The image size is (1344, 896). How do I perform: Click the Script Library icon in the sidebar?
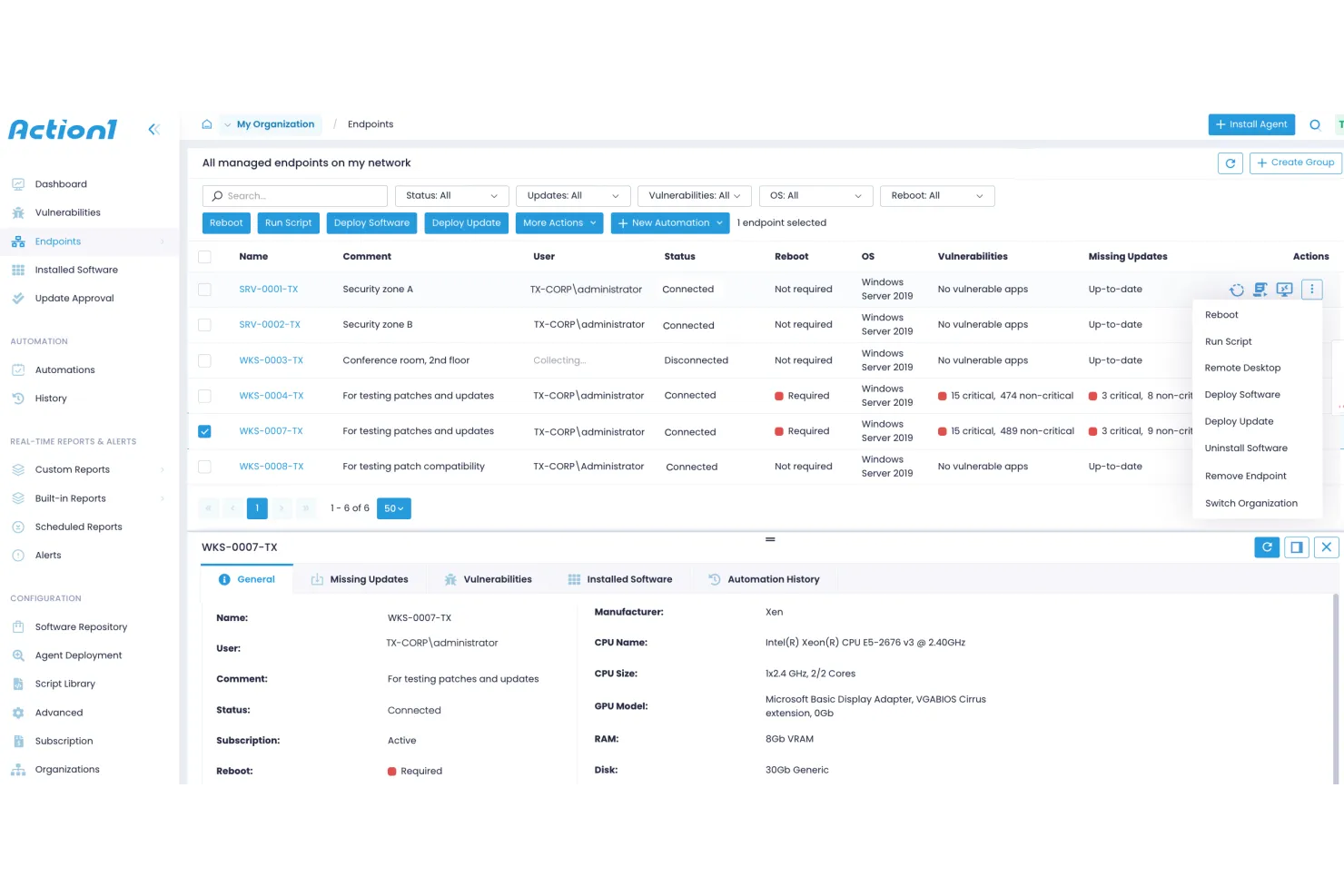click(18, 684)
